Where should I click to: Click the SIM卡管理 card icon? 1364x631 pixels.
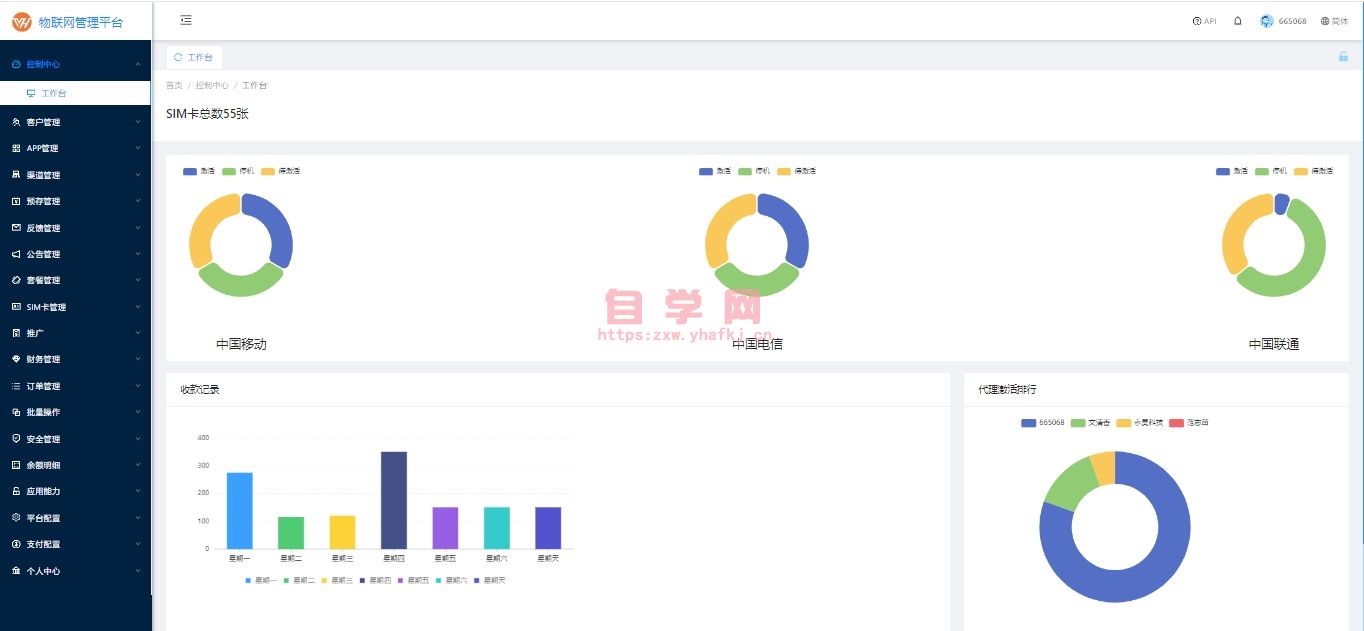[16, 307]
